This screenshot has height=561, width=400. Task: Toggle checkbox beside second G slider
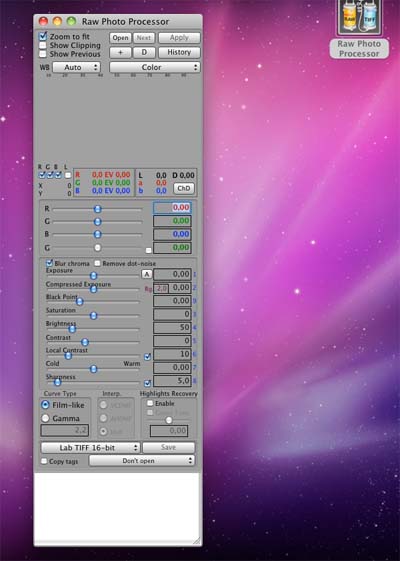point(148,250)
